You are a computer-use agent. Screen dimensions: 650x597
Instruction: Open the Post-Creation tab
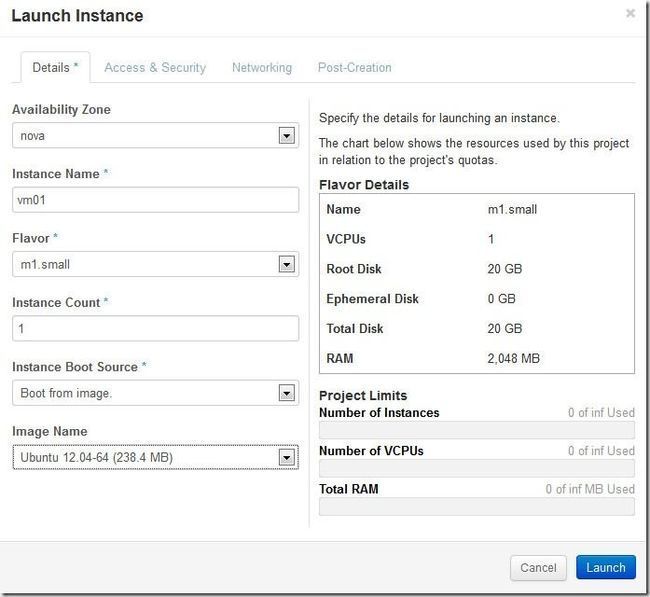354,68
